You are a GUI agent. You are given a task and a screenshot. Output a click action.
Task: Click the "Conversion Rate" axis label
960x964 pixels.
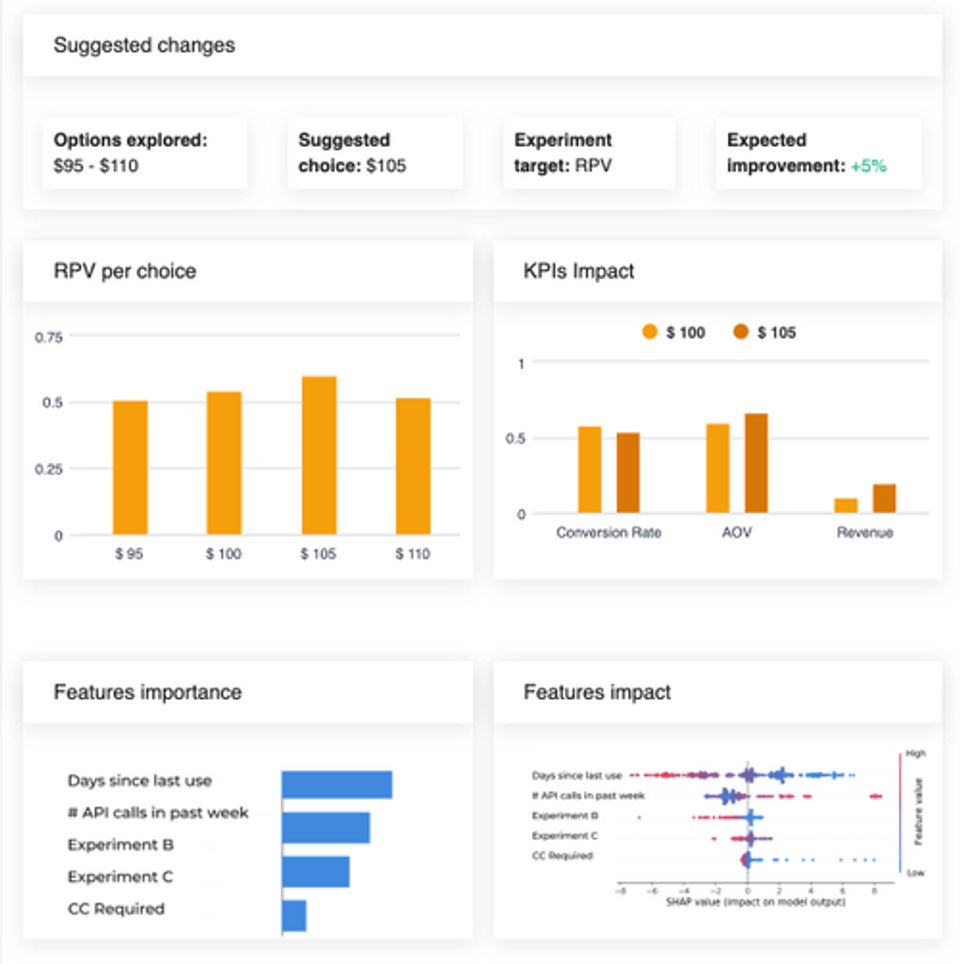609,532
